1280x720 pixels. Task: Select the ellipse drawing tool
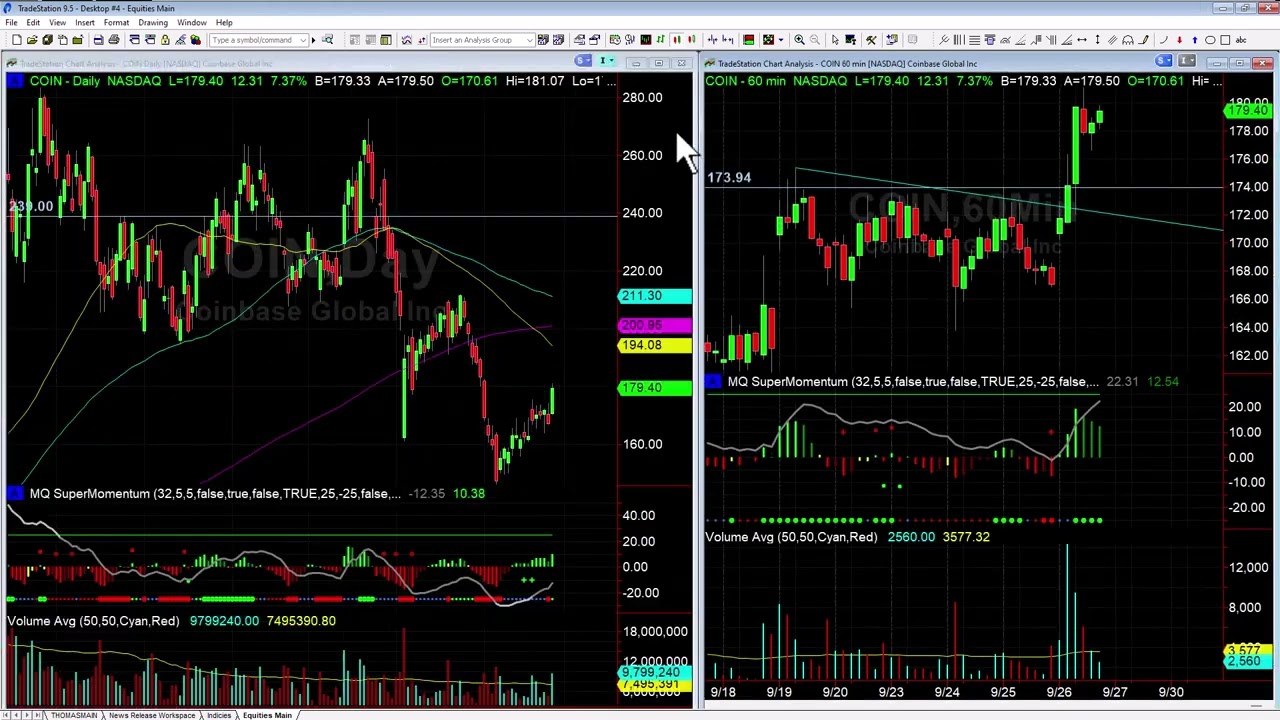coord(1210,40)
